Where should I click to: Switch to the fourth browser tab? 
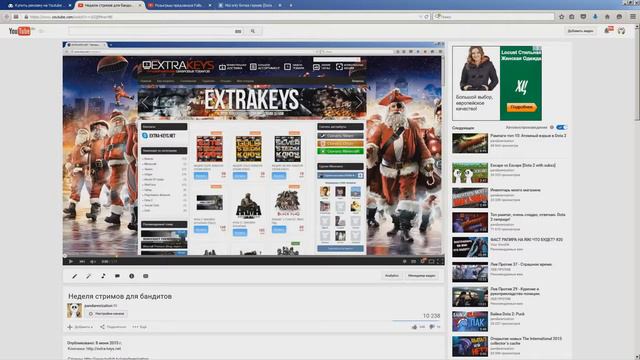pos(249,5)
